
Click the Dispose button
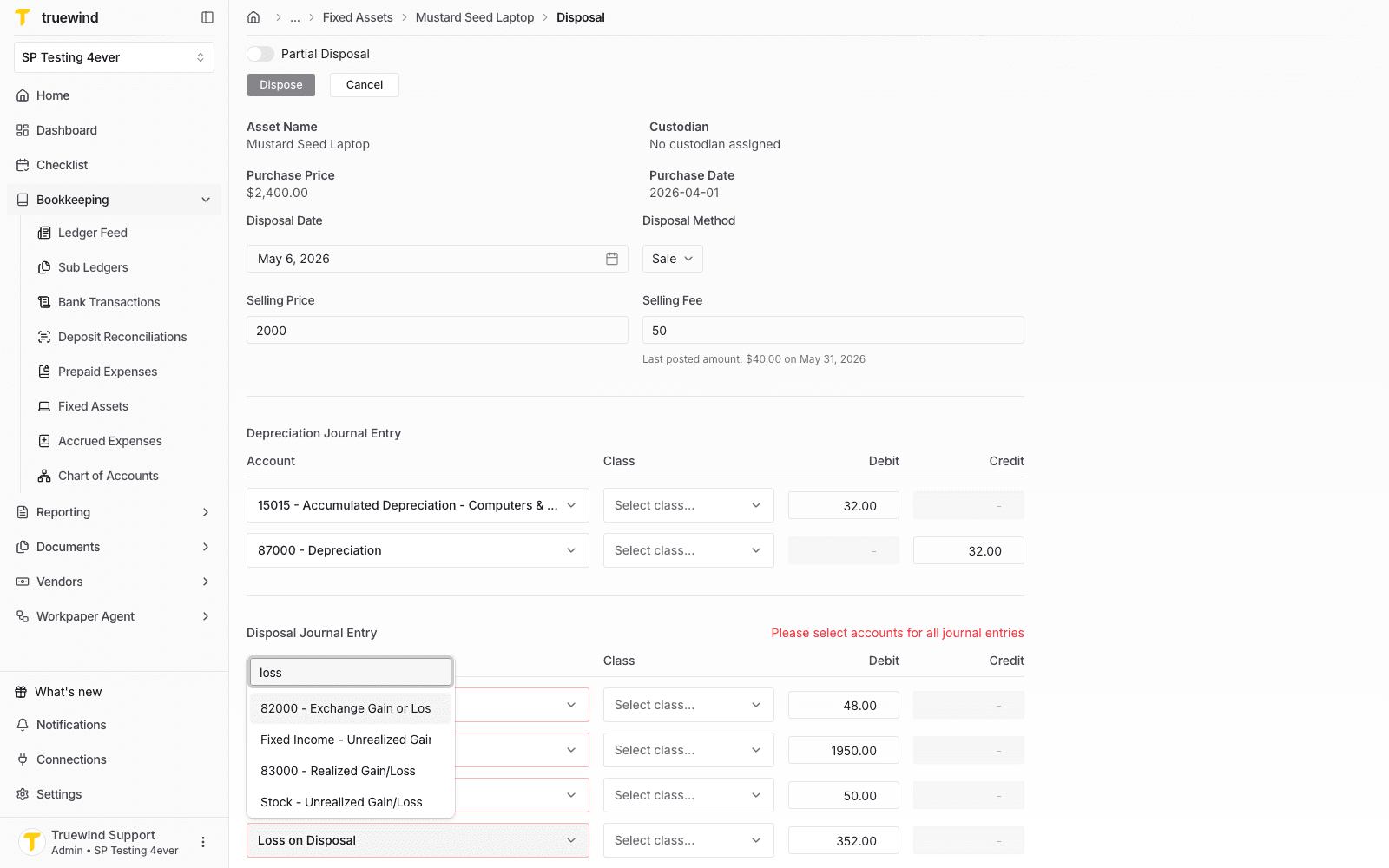click(281, 85)
